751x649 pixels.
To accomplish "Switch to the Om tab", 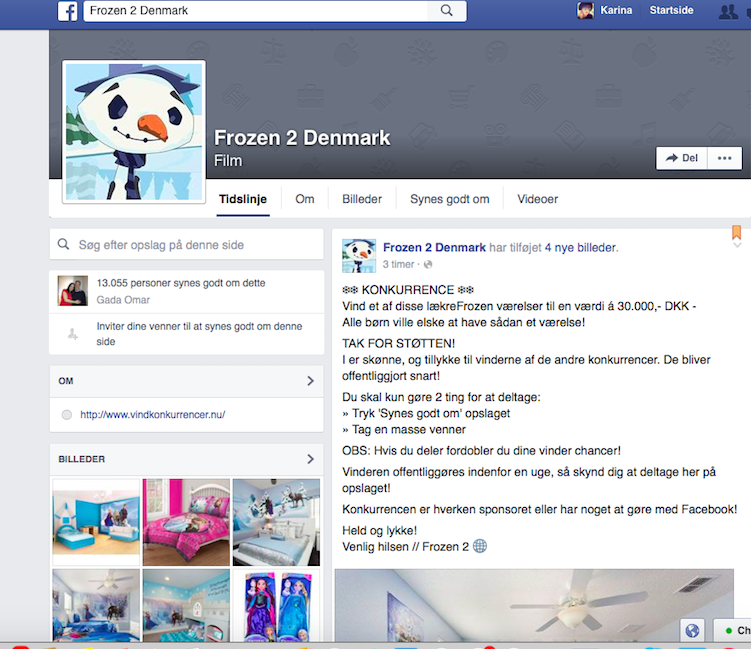I will point(305,199).
